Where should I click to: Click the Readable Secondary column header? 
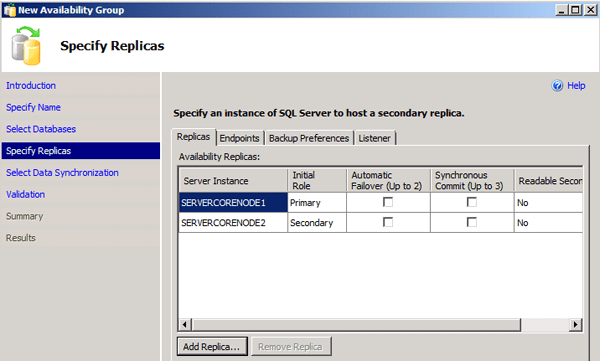click(x=548, y=180)
